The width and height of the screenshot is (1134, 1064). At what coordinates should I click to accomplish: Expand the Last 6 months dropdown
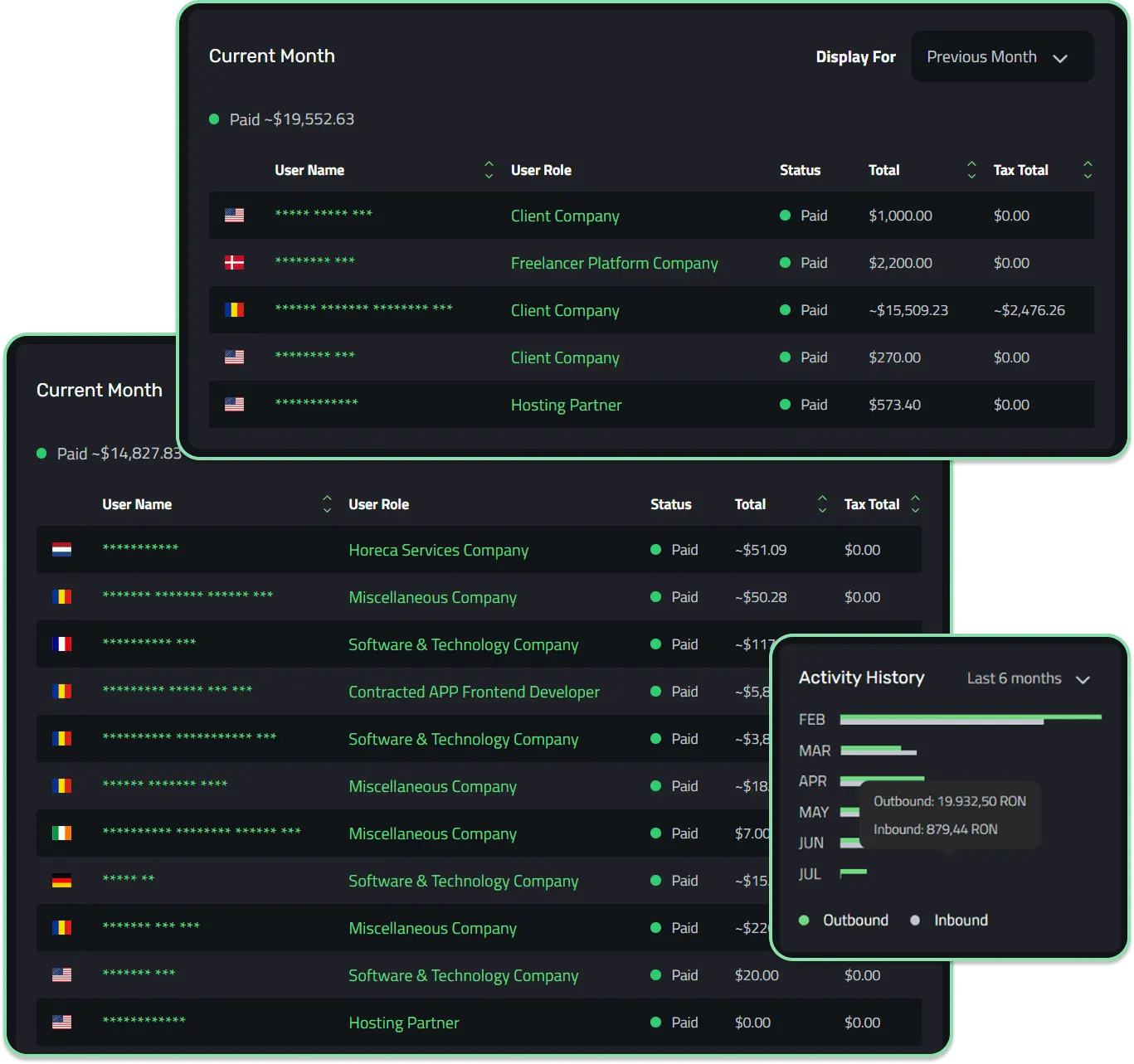click(1028, 678)
